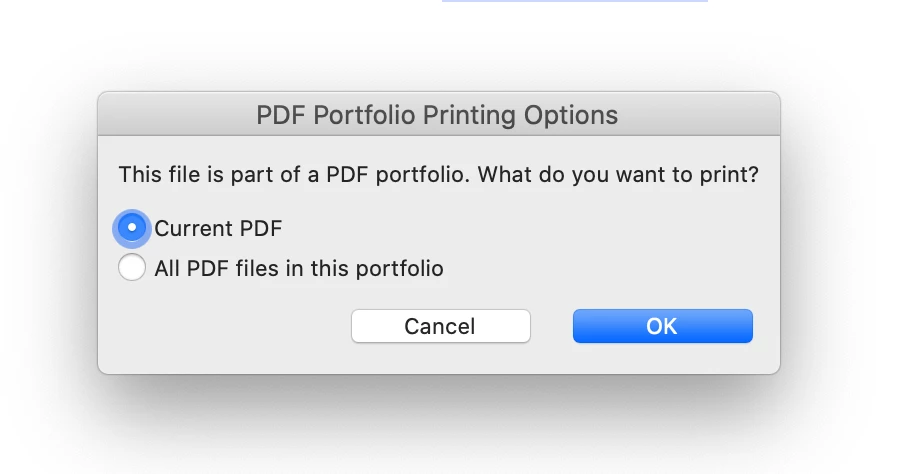
Task: Click the 'Current PDF' label text
Action: (218, 228)
